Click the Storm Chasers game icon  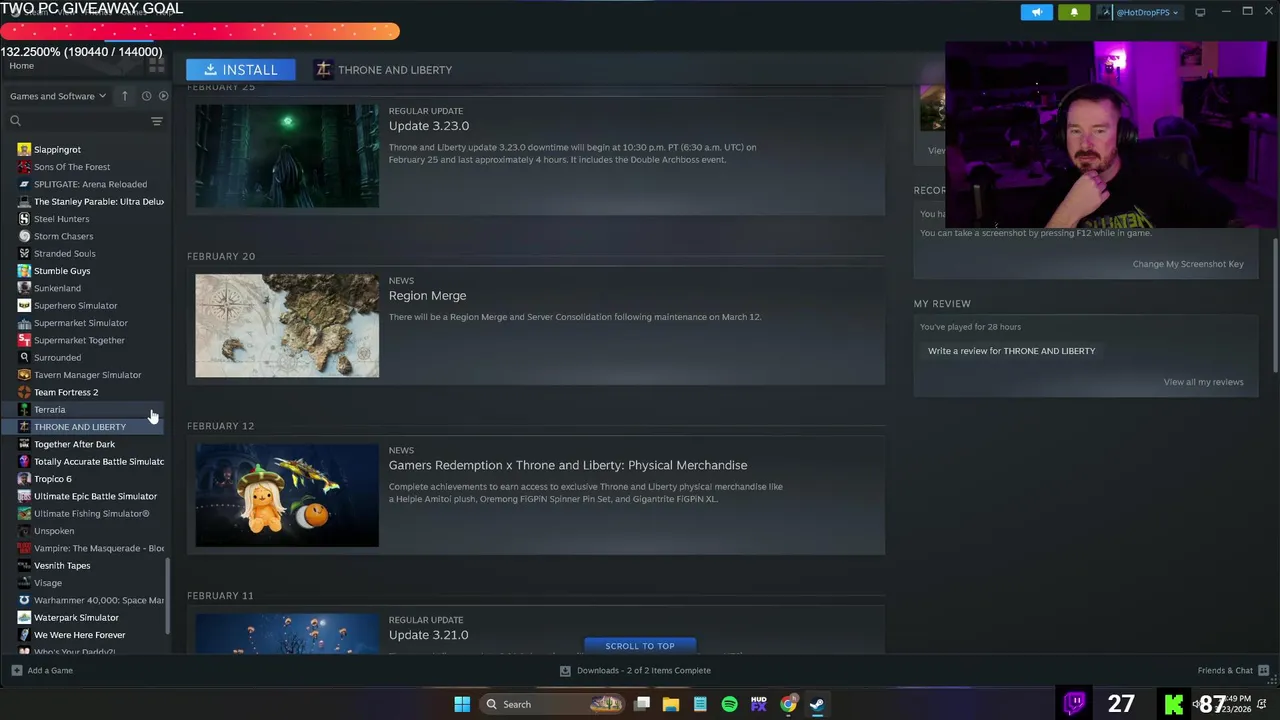click(24, 236)
